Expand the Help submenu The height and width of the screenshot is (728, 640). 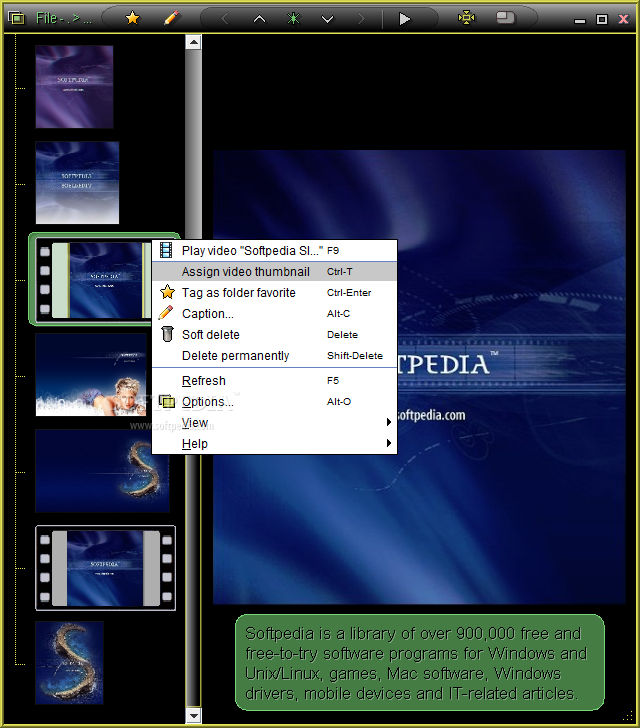(274, 443)
